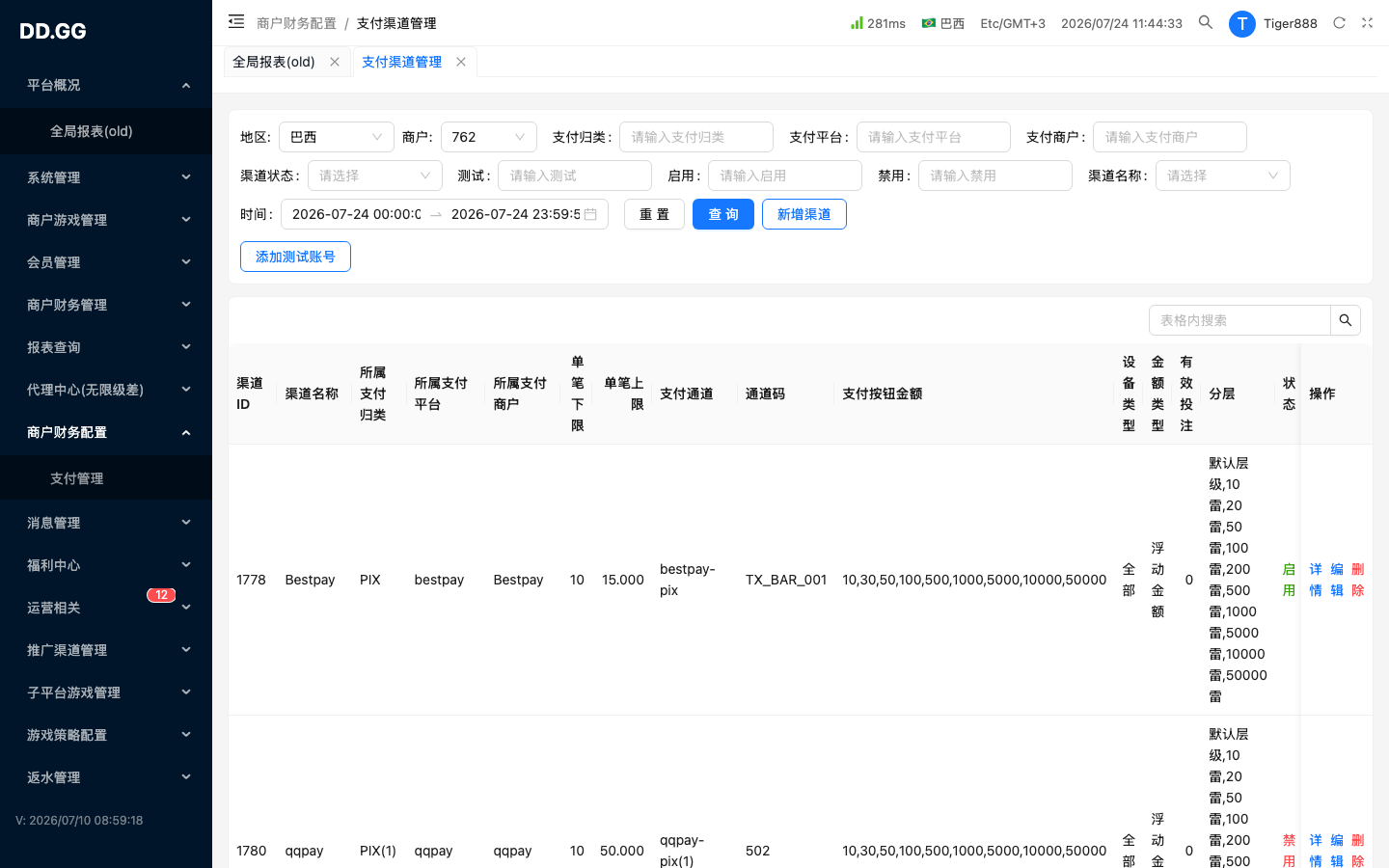Focus the 支付商户 input field
The height and width of the screenshot is (868, 1389).
[x=1169, y=137]
